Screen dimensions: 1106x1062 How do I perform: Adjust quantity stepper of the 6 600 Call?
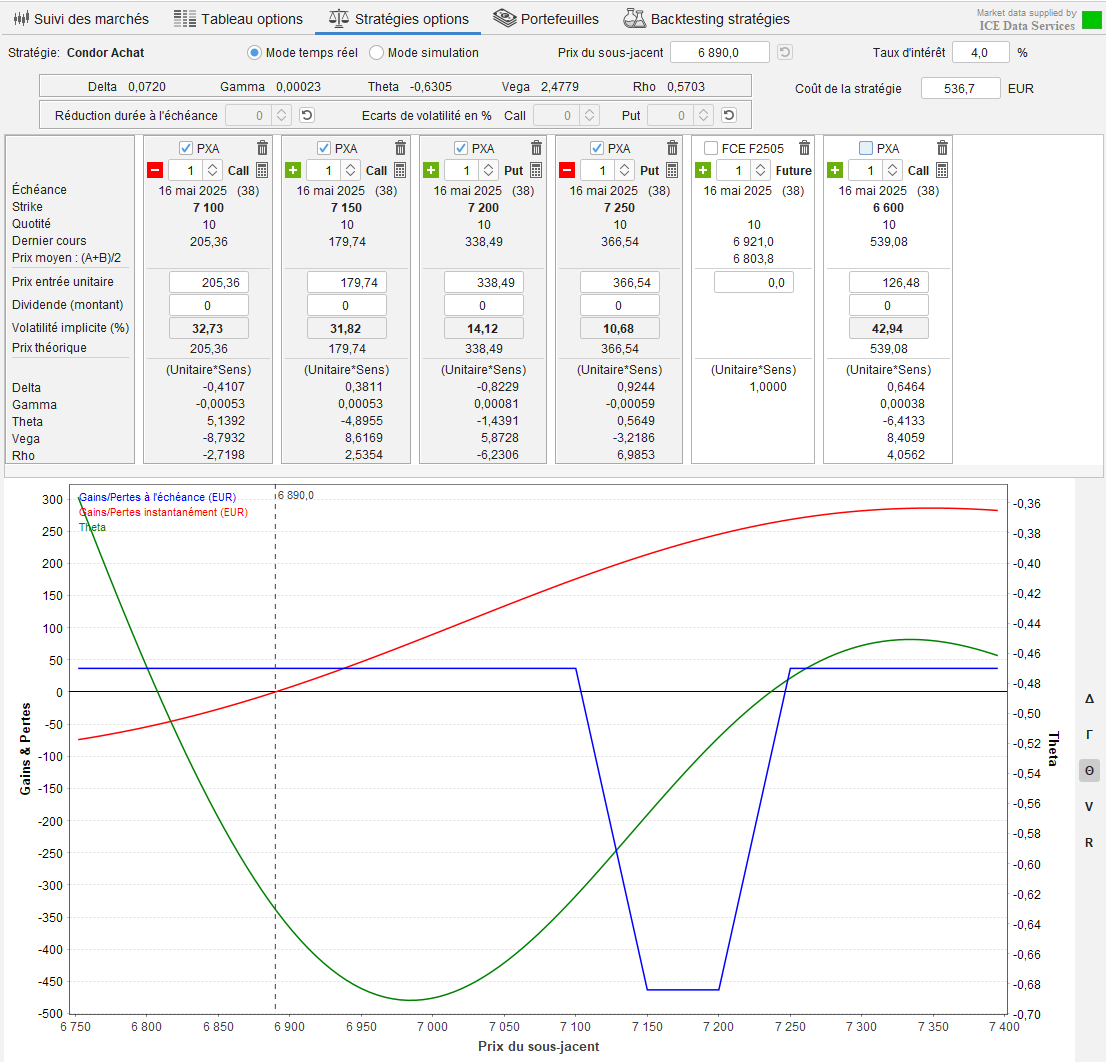pyautogui.click(x=892, y=170)
